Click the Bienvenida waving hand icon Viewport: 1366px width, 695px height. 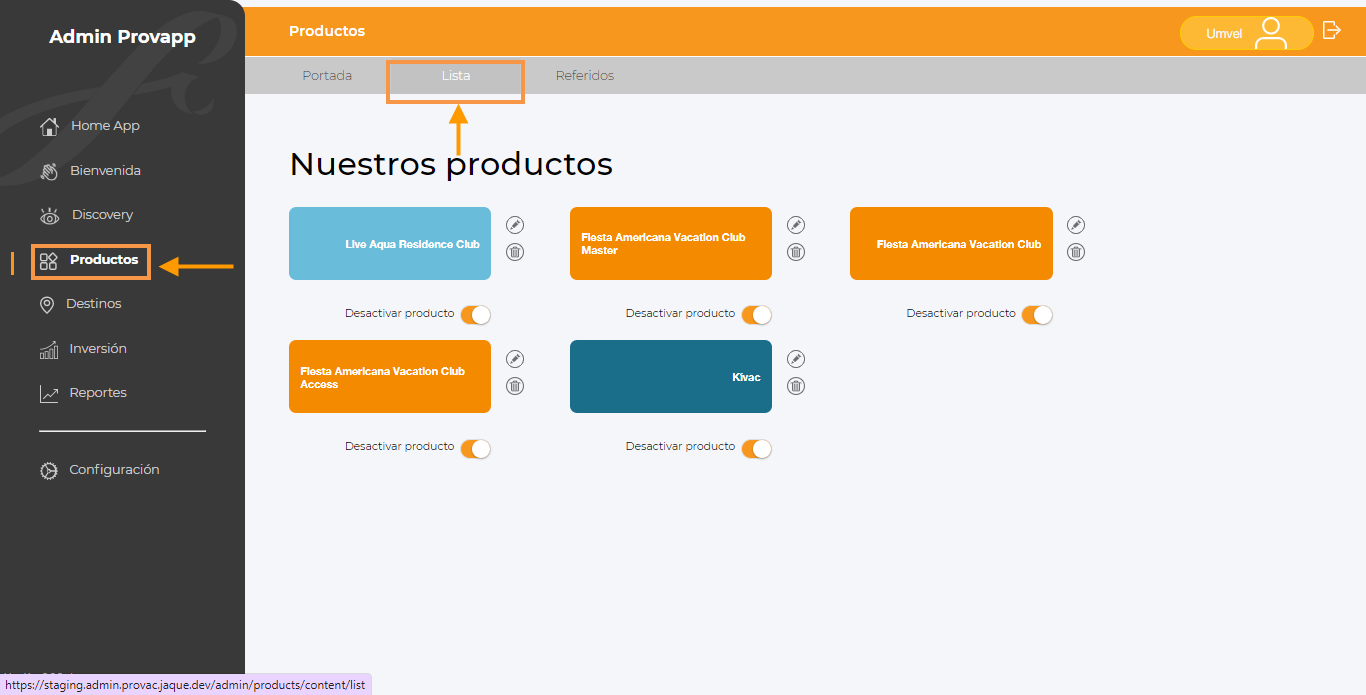coord(49,171)
